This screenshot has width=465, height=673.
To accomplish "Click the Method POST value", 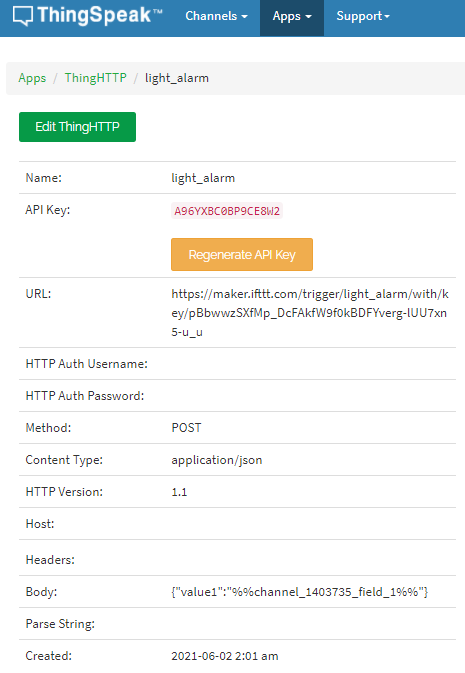I will click(x=186, y=428).
